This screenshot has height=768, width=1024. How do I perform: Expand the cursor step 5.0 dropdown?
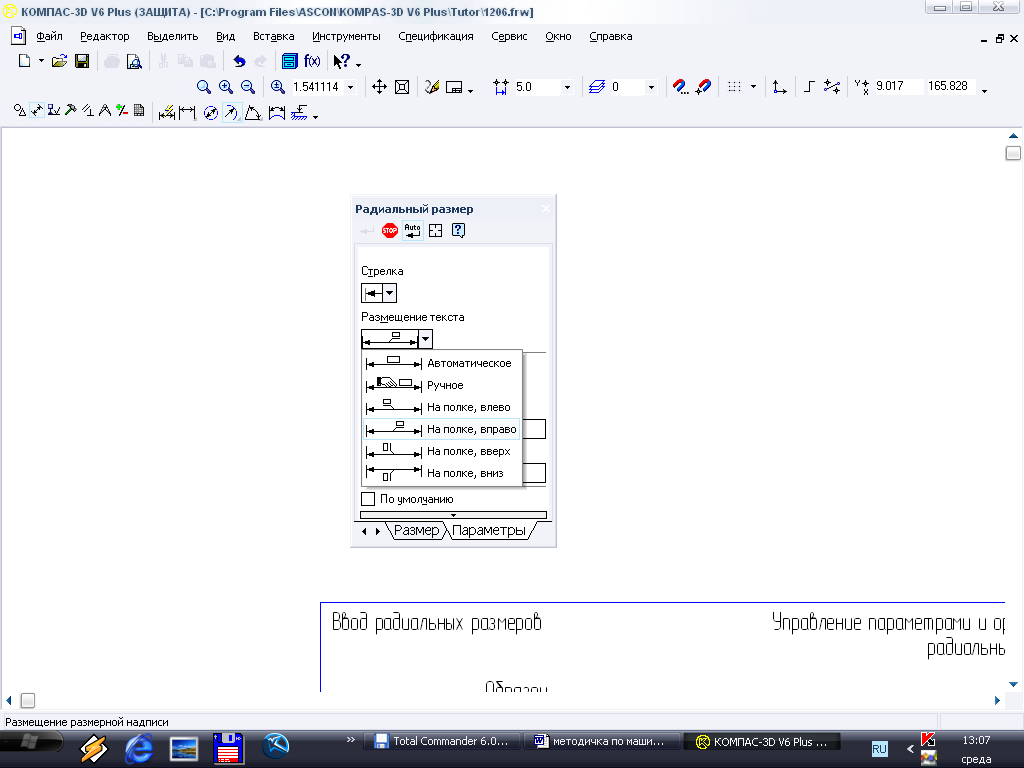(567, 87)
